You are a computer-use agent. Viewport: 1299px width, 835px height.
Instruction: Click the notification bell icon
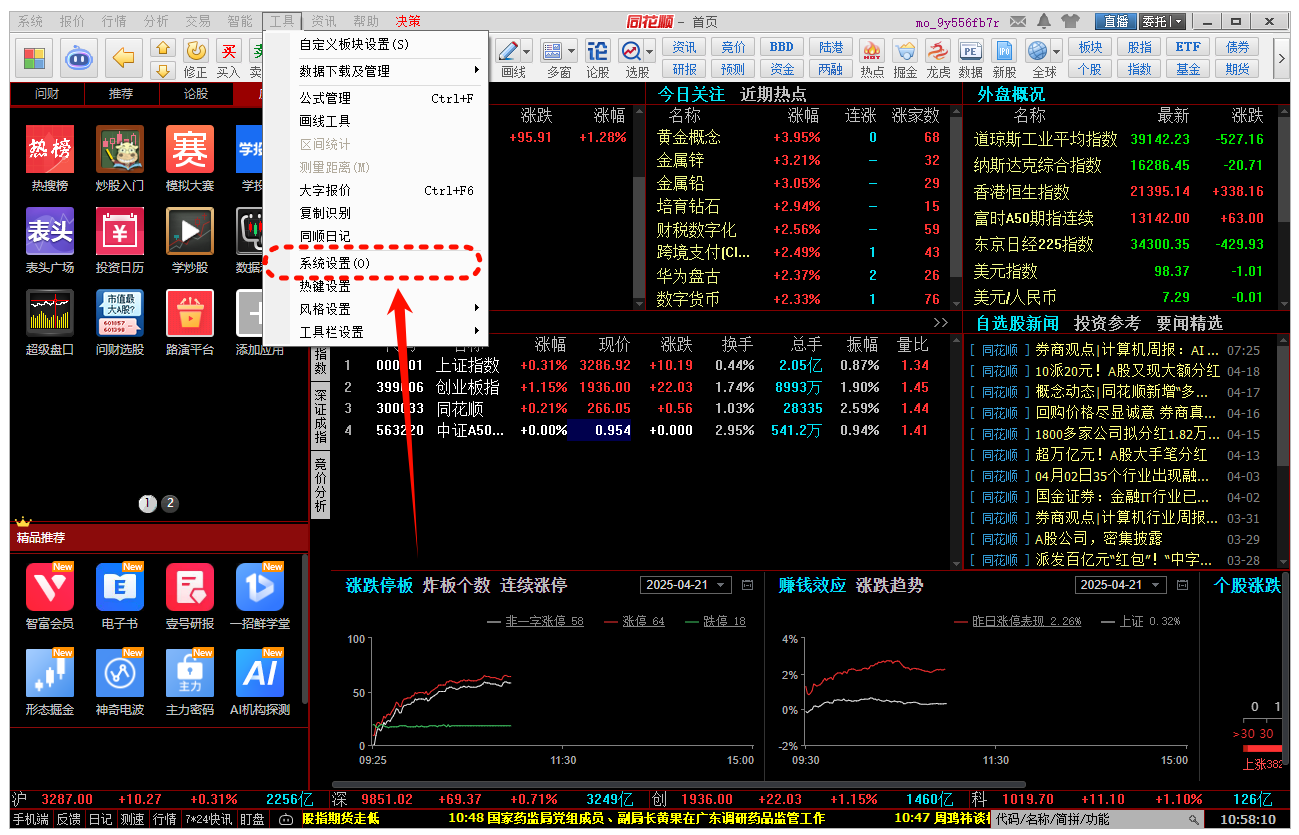(x=1044, y=21)
